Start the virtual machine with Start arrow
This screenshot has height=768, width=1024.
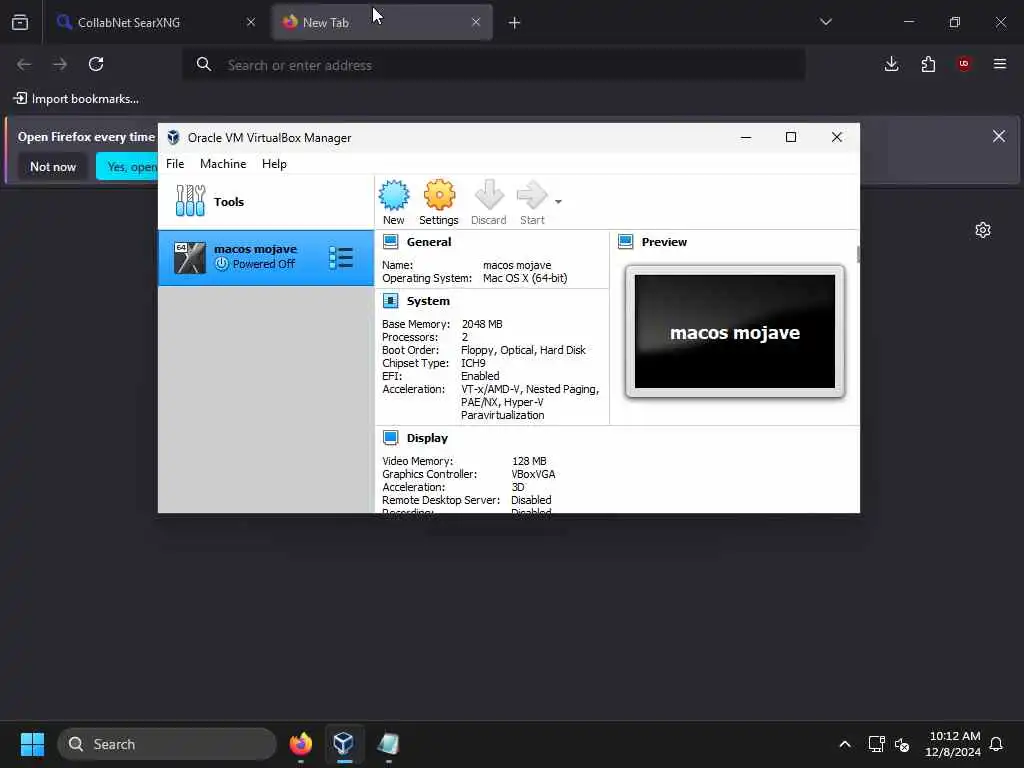[532, 202]
